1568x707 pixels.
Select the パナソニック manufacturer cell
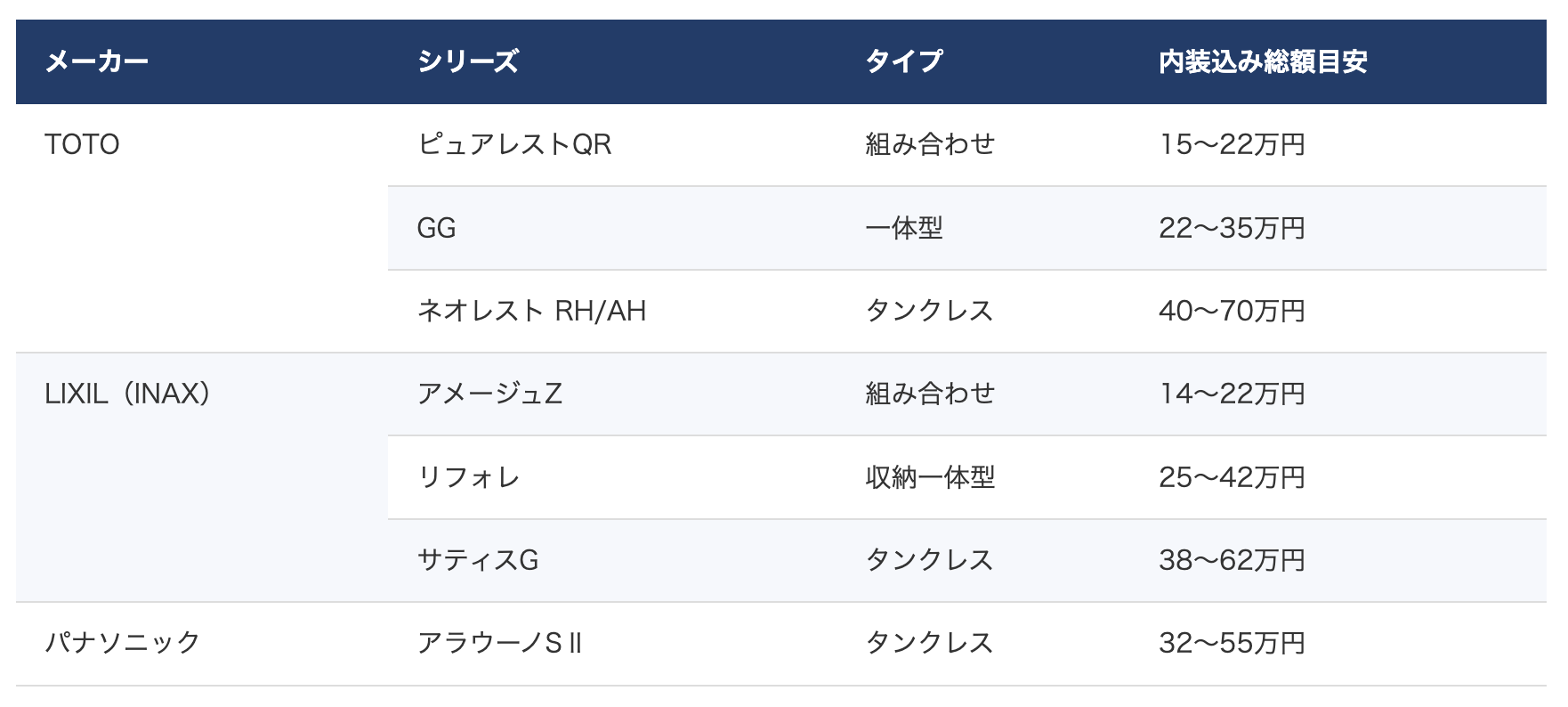click(123, 643)
